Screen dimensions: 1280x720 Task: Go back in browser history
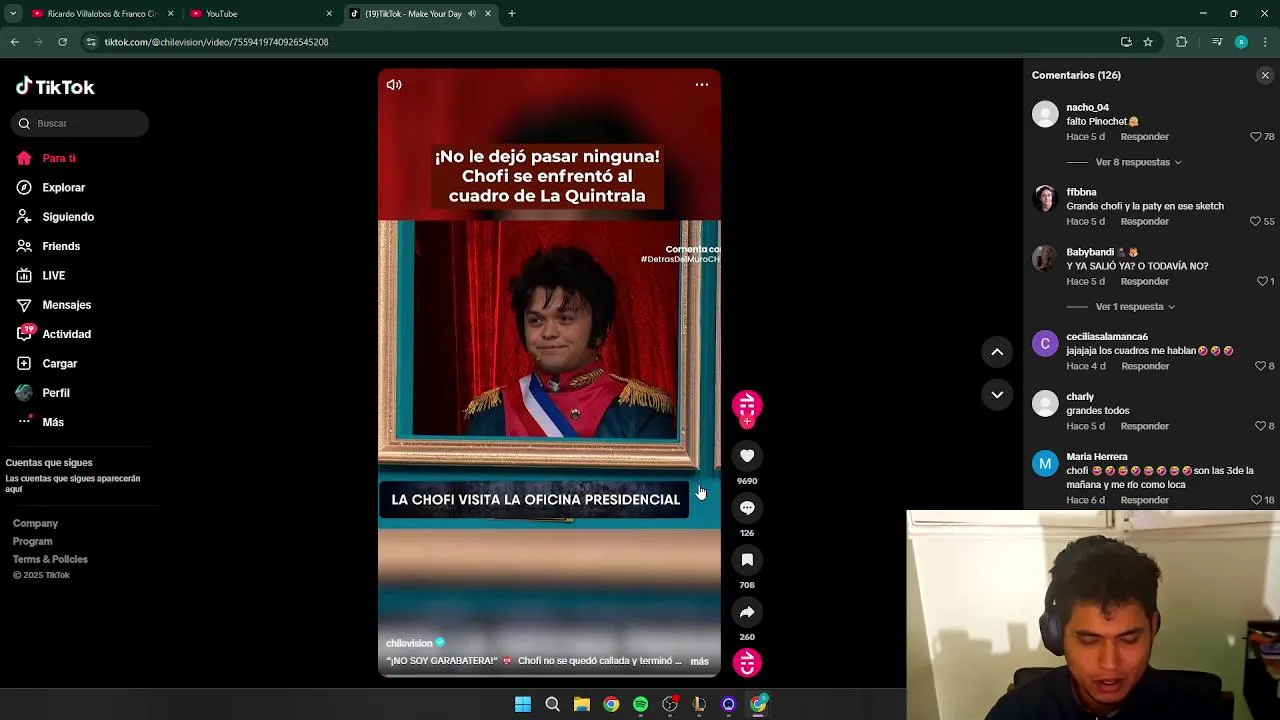[x=15, y=42]
